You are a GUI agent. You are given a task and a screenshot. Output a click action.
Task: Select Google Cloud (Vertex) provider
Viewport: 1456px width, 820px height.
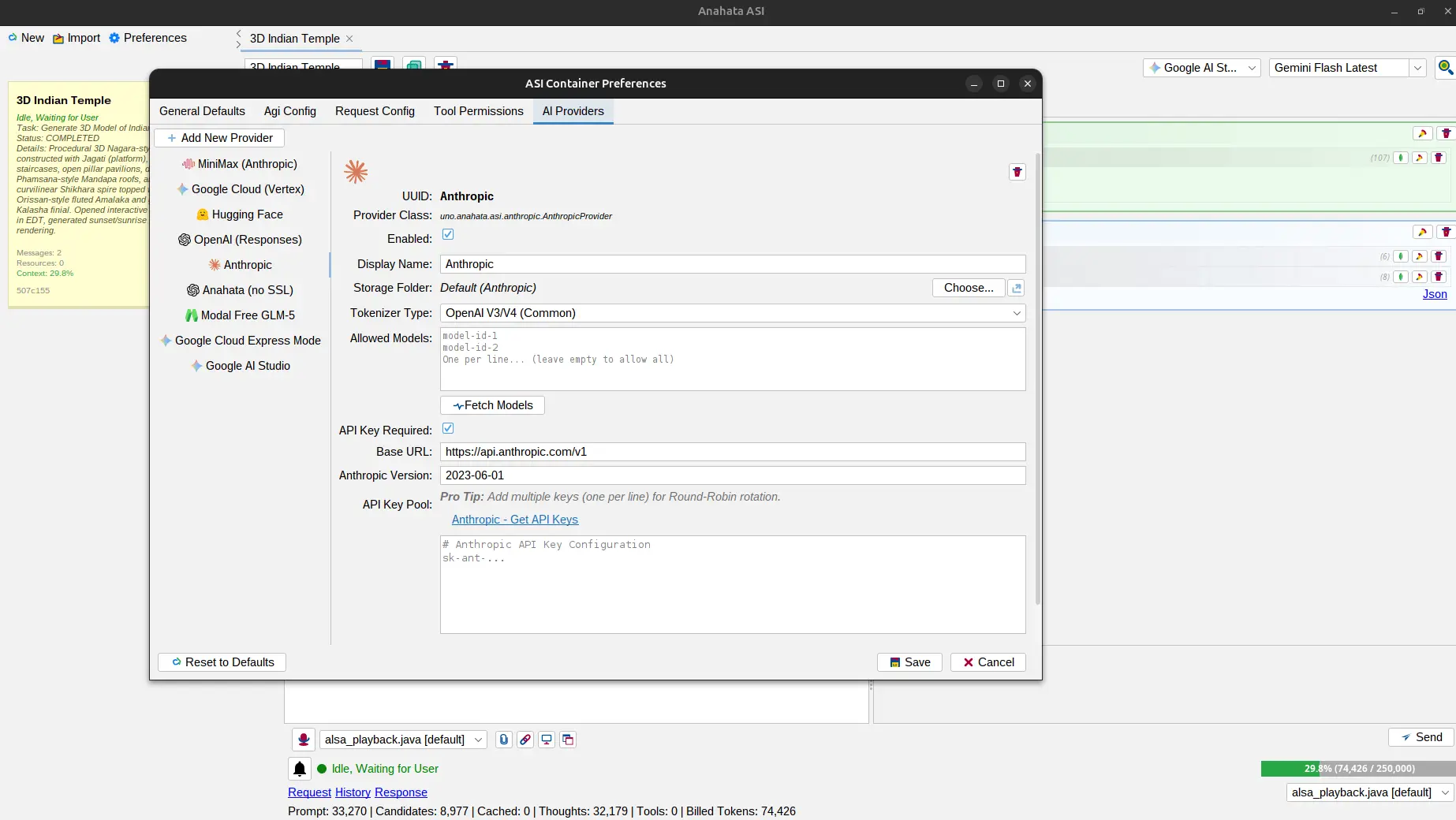[x=240, y=189]
